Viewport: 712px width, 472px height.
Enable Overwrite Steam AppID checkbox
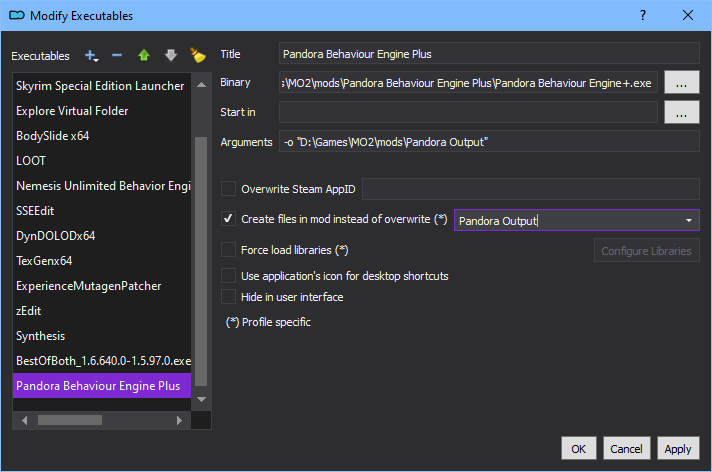click(228, 189)
